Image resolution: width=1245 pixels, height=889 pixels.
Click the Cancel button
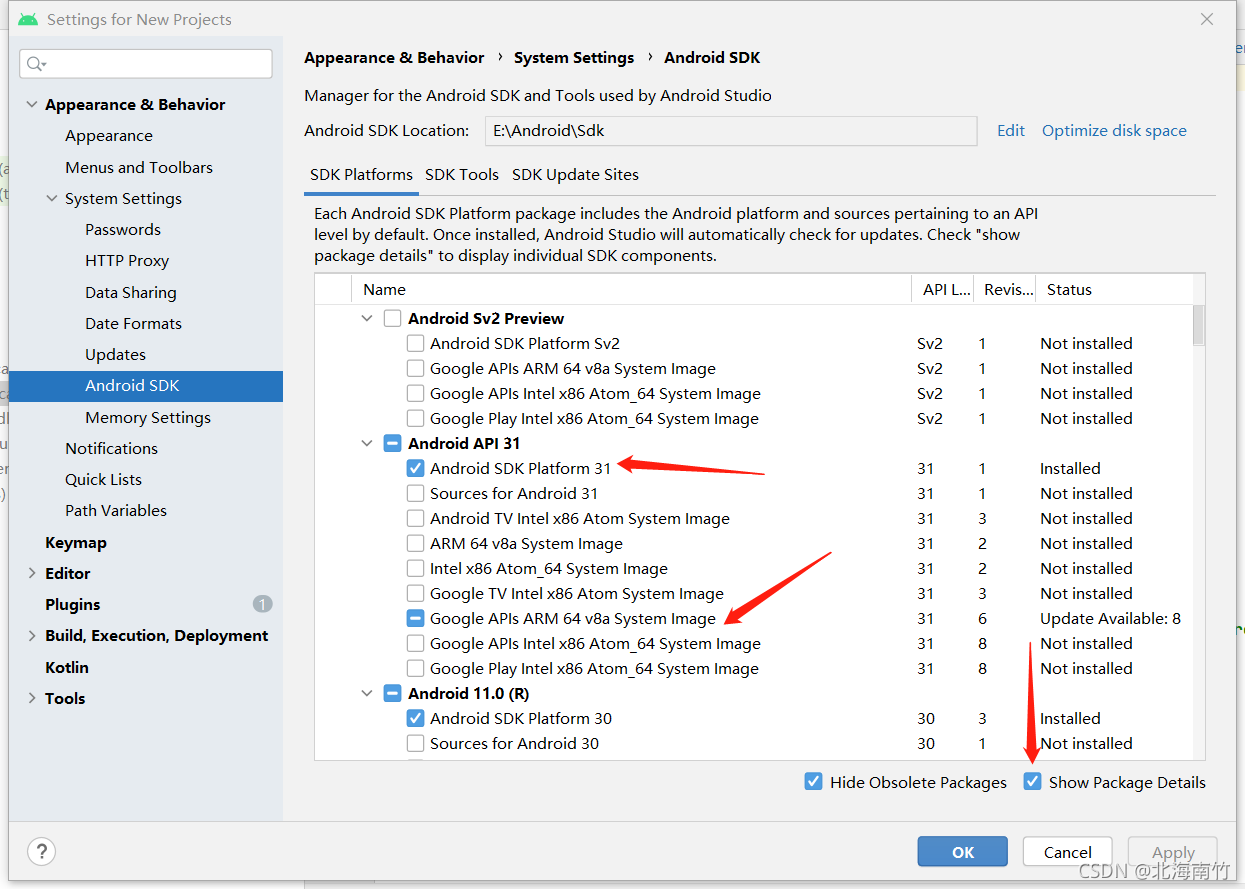click(x=1068, y=852)
